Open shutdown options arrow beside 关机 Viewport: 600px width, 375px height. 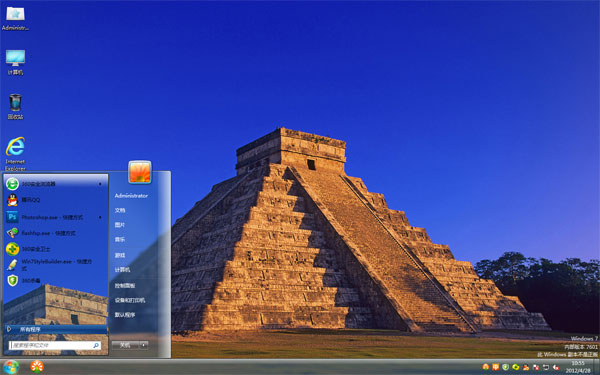pos(143,345)
